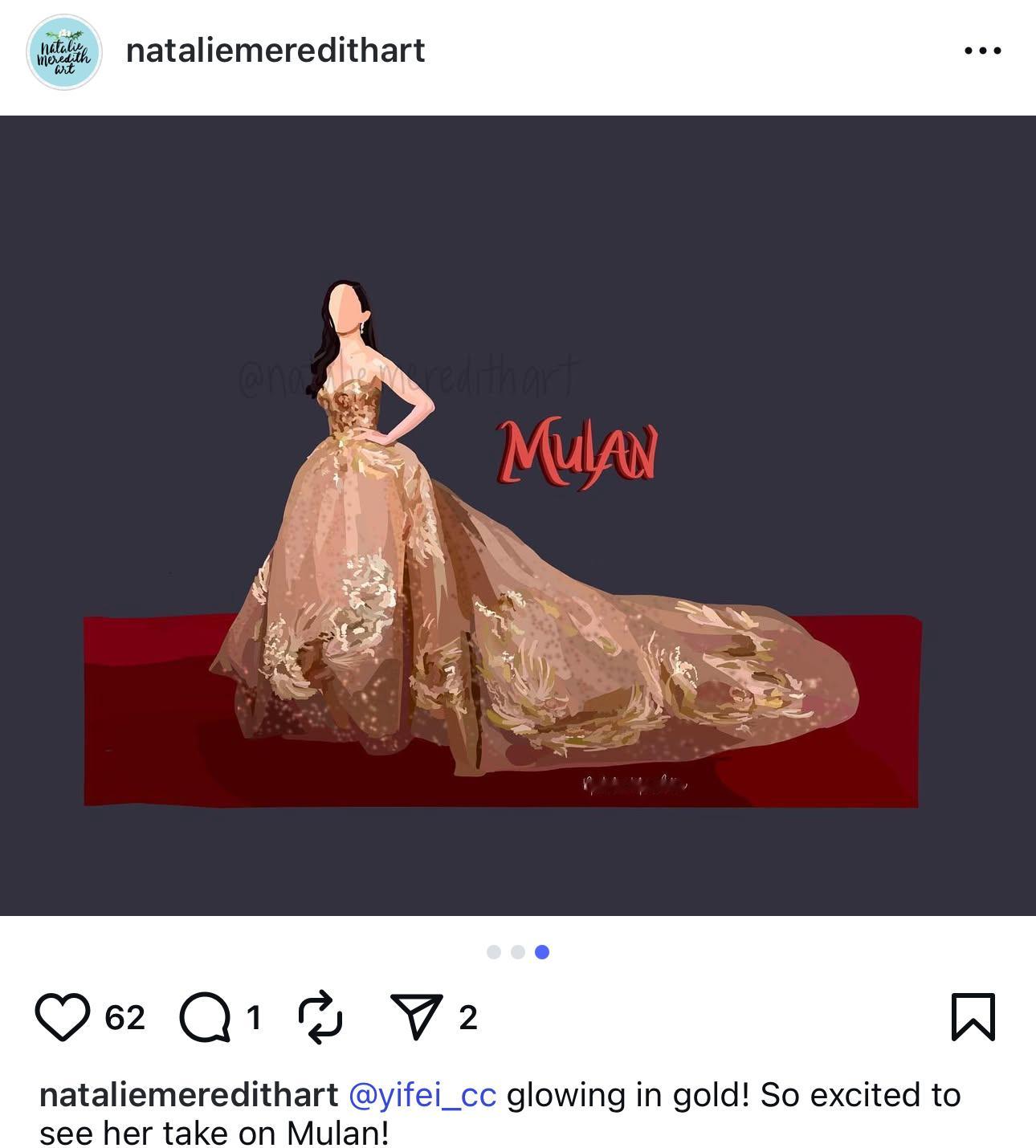1036x1148 pixels.
Task: Like the post with the heart icon
Action: coord(63,1017)
